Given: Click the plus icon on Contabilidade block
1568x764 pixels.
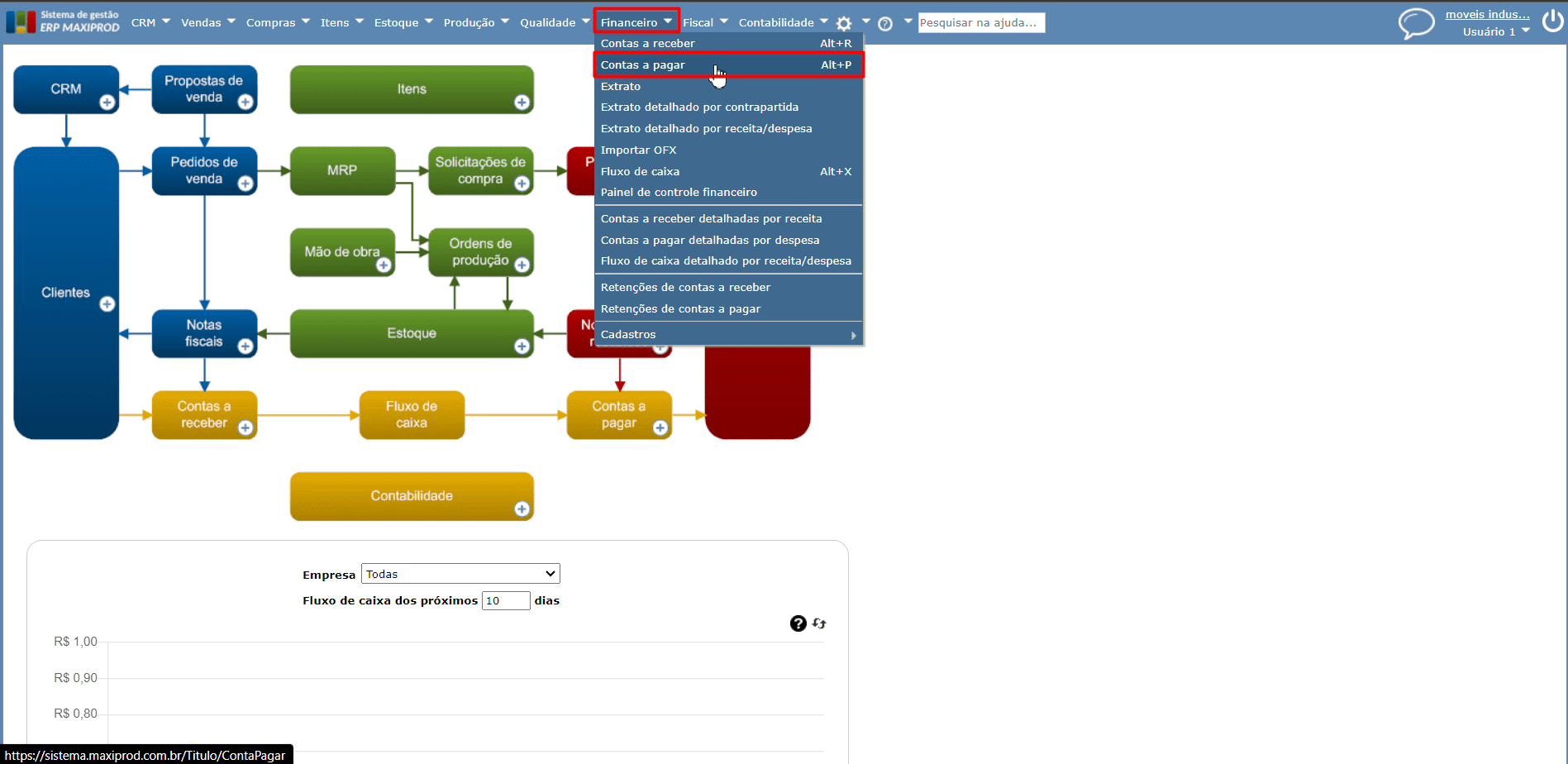Looking at the screenshot, I should pyautogui.click(x=522, y=509).
